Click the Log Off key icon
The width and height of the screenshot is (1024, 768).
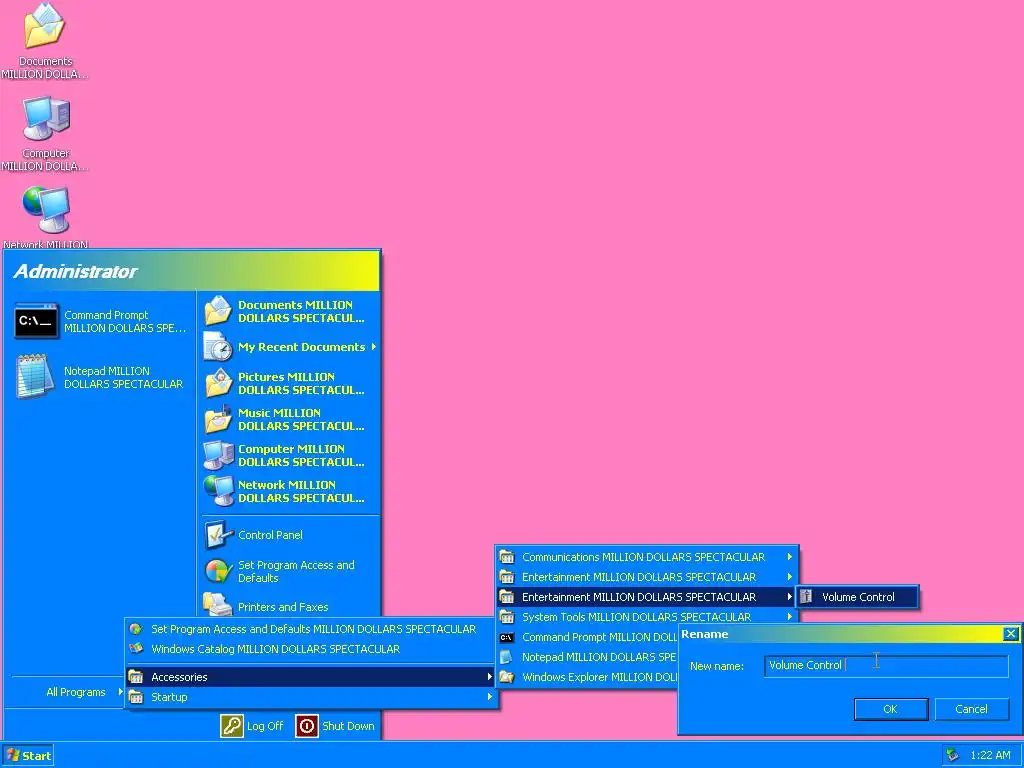232,726
